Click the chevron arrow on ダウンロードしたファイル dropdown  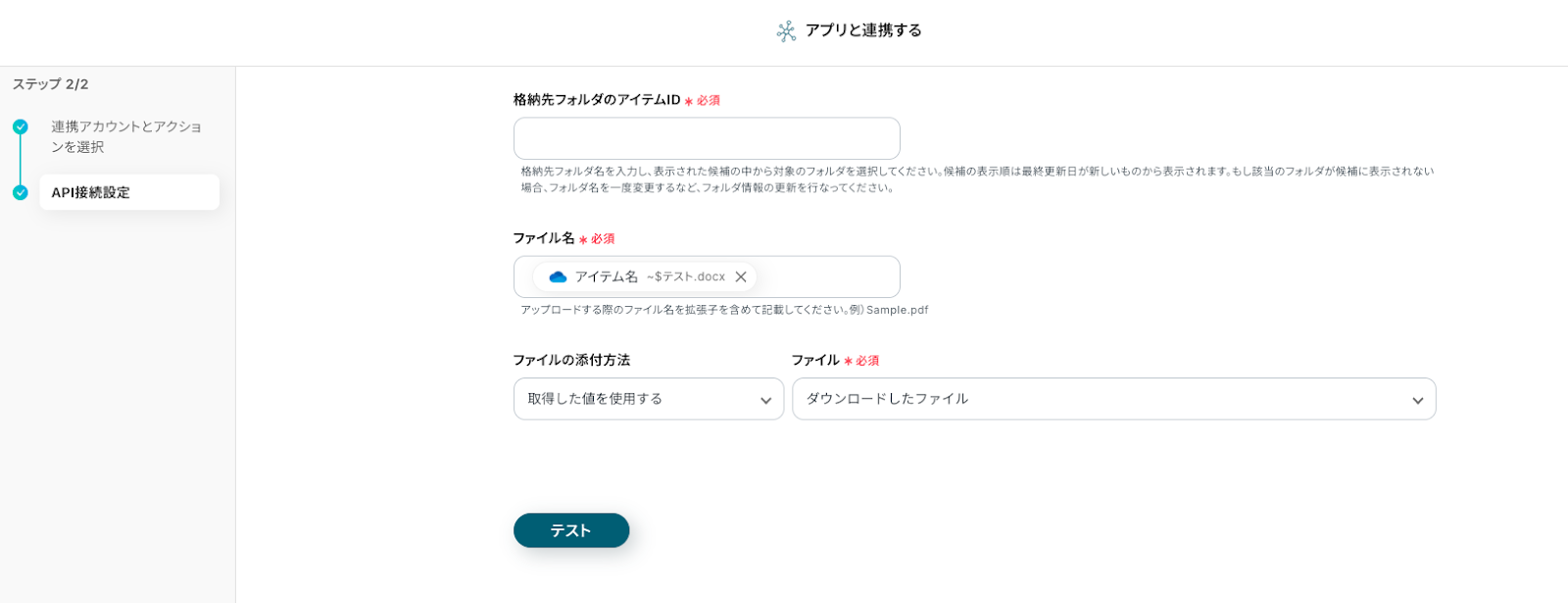point(1417,400)
